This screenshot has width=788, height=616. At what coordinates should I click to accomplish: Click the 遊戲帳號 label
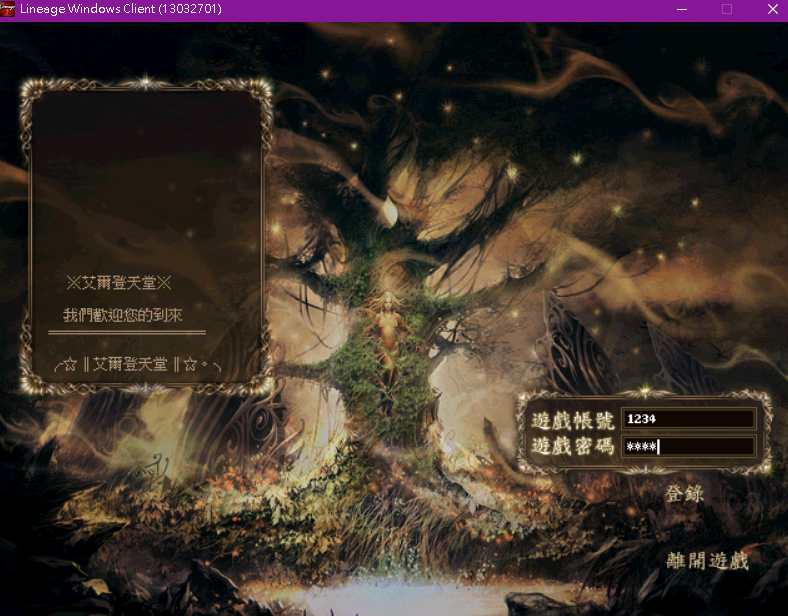(572, 421)
